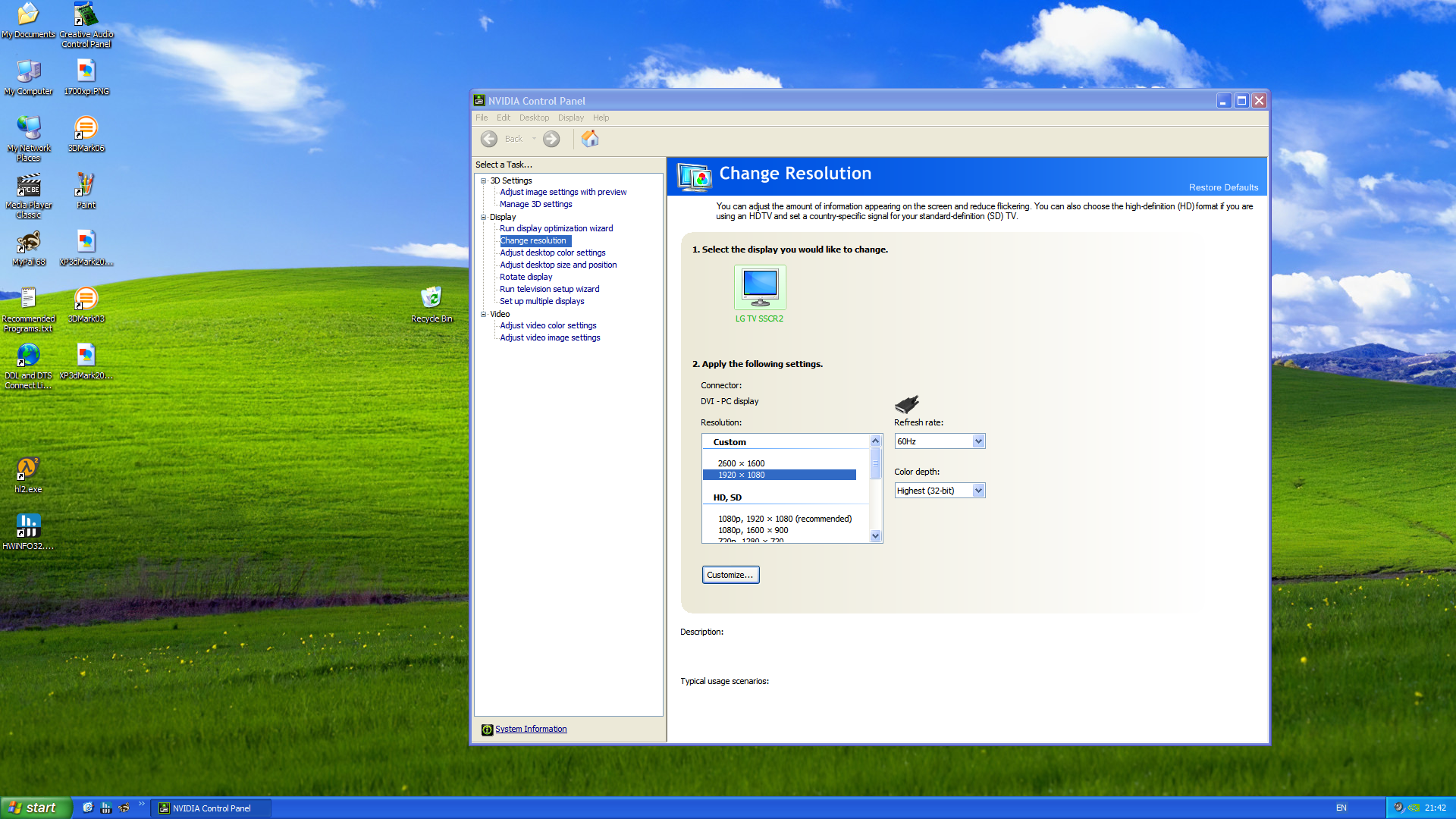Click Restore Defaults link
Screen dimensions: 1456x819
click(1223, 187)
